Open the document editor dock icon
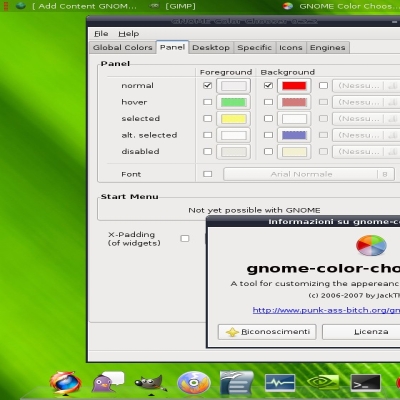 point(237,383)
